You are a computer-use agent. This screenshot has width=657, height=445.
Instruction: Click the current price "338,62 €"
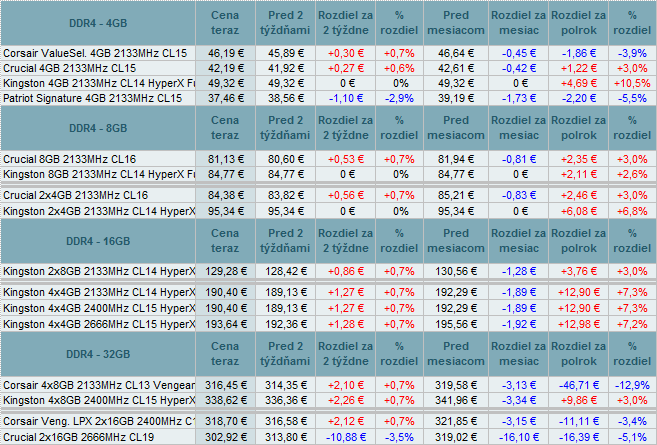(x=226, y=400)
